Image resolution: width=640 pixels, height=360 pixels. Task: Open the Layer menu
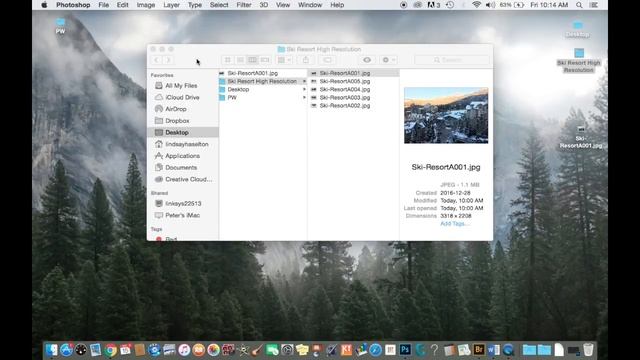click(171, 5)
